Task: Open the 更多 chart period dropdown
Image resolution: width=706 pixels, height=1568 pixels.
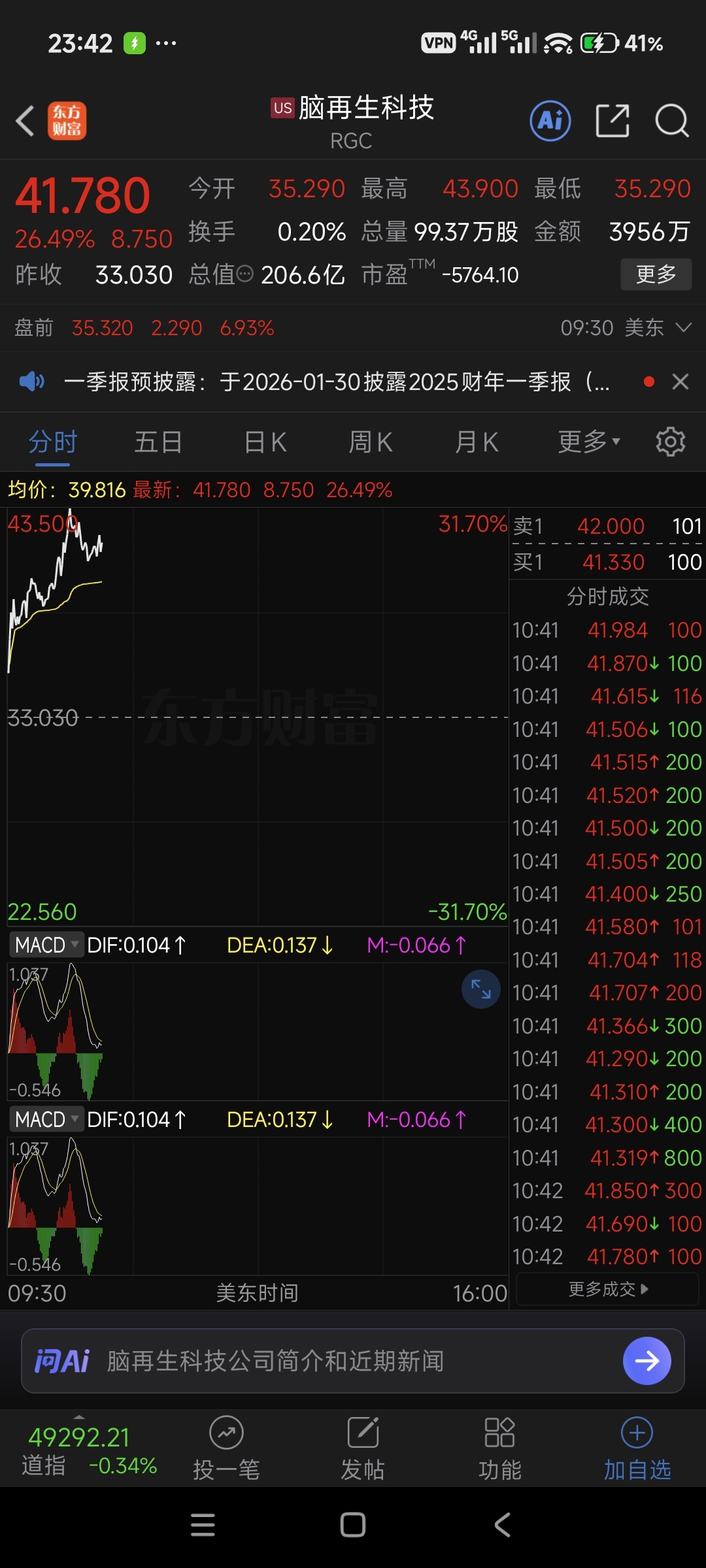Action: click(x=588, y=442)
